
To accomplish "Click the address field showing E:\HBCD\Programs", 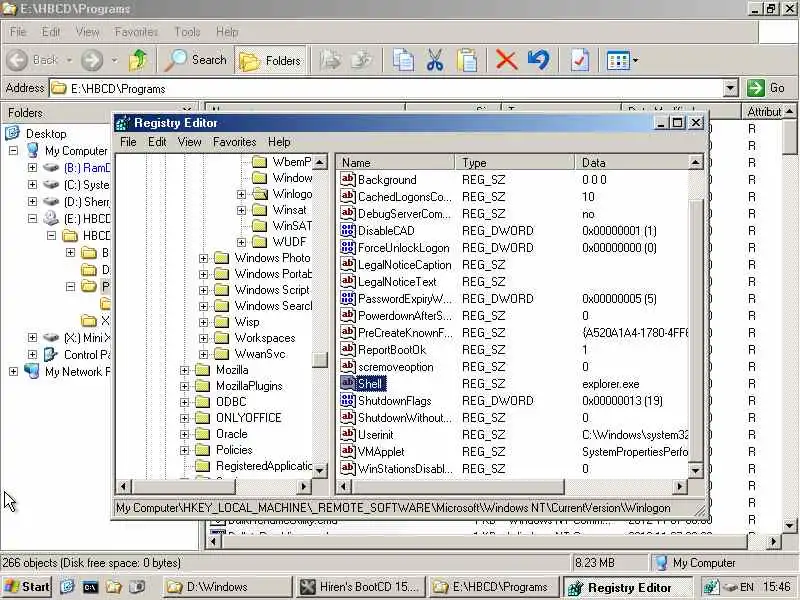I will click(386, 88).
